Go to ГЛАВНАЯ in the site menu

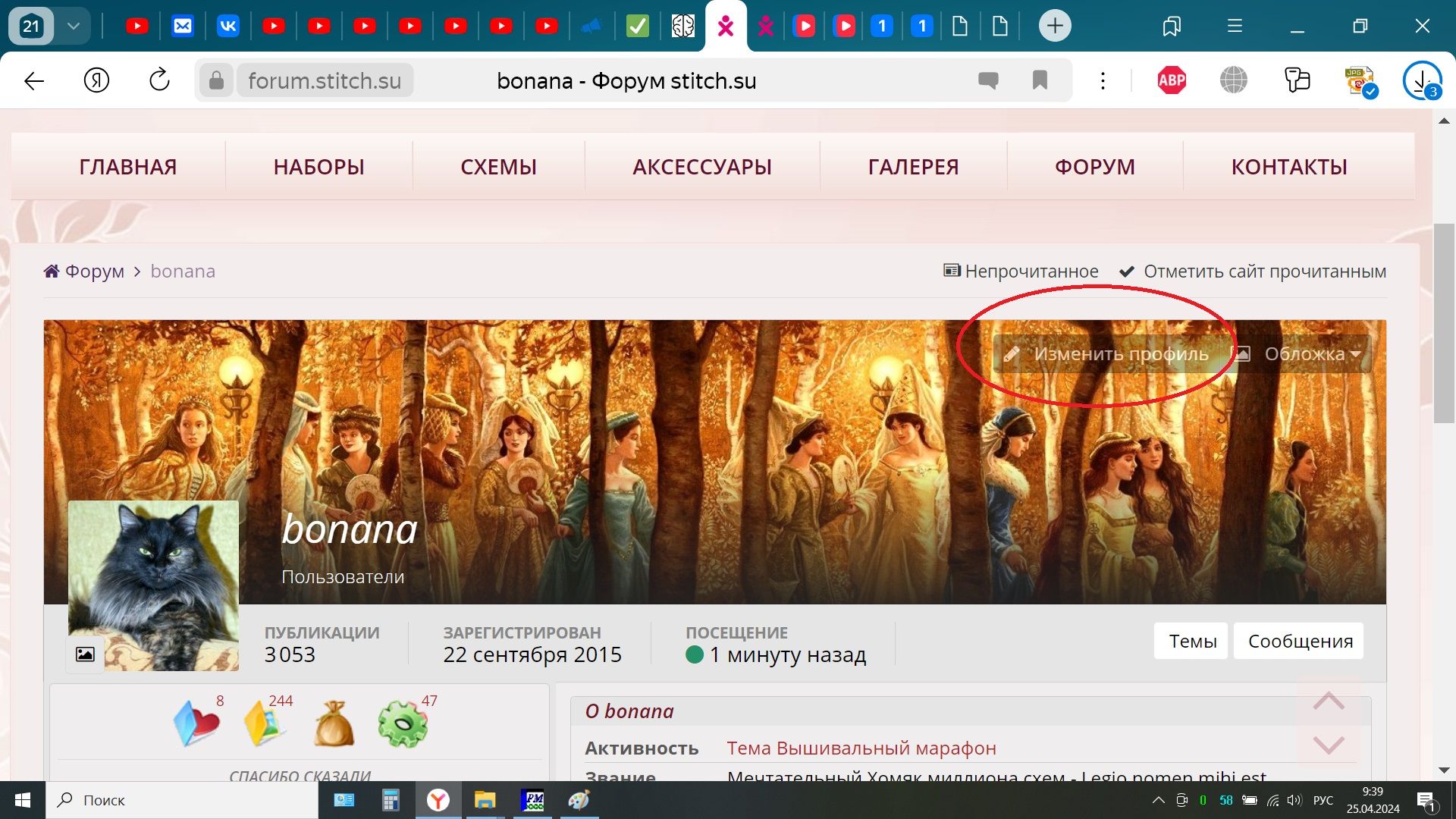[x=128, y=167]
